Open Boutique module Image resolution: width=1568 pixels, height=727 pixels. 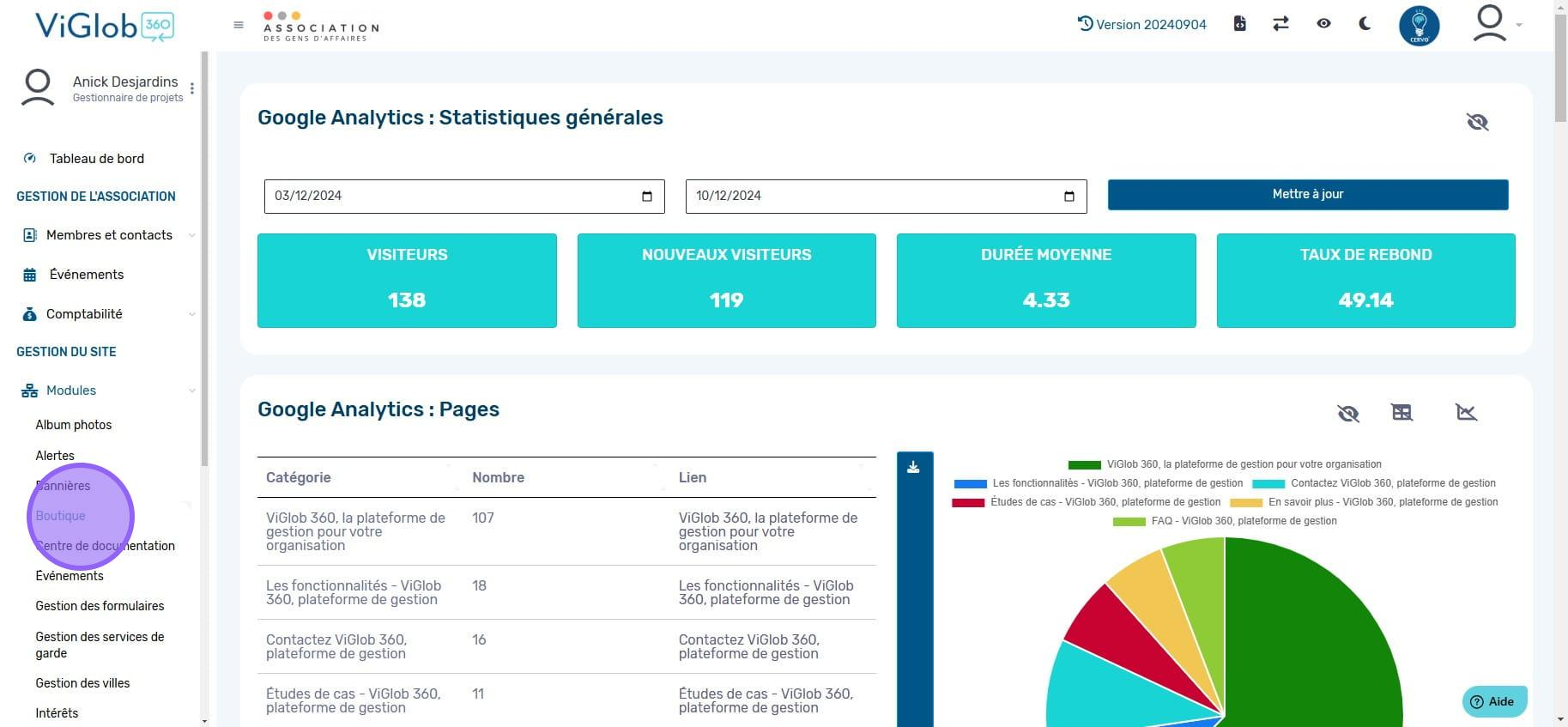pyautogui.click(x=60, y=516)
